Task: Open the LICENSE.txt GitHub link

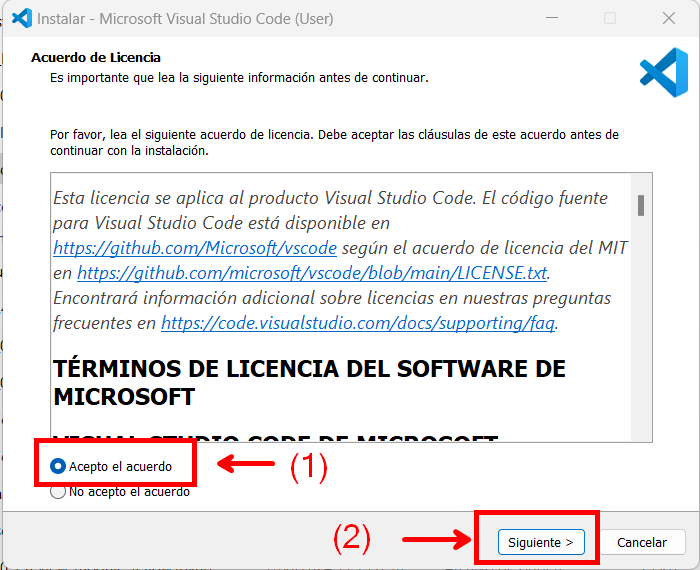Action: 312,273
